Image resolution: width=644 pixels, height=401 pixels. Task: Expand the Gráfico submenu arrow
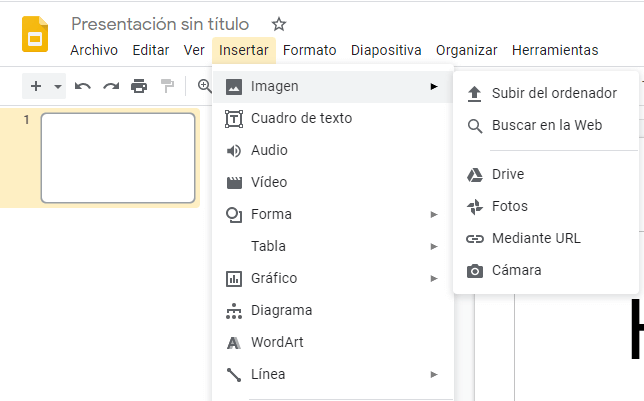click(x=434, y=279)
